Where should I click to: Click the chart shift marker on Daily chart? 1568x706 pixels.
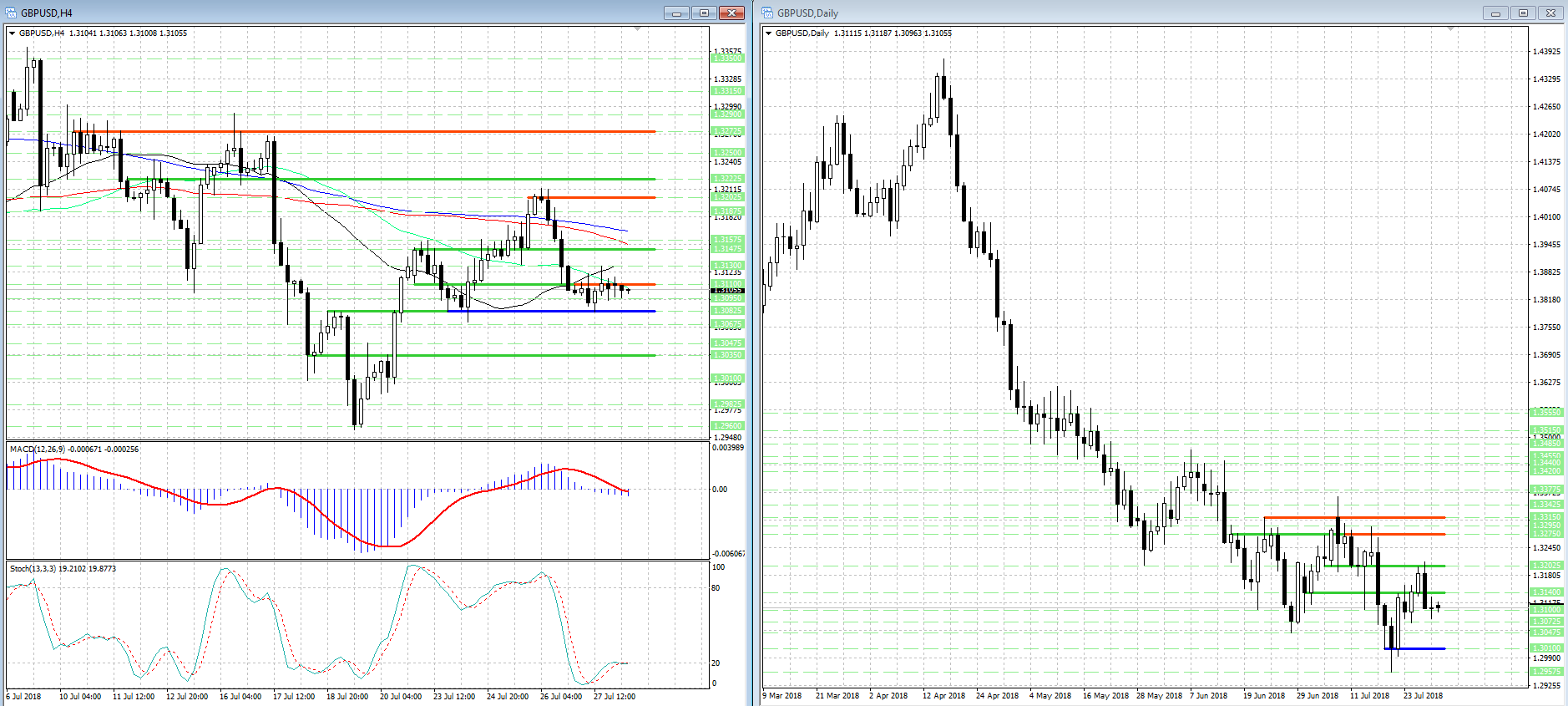(1450, 29)
